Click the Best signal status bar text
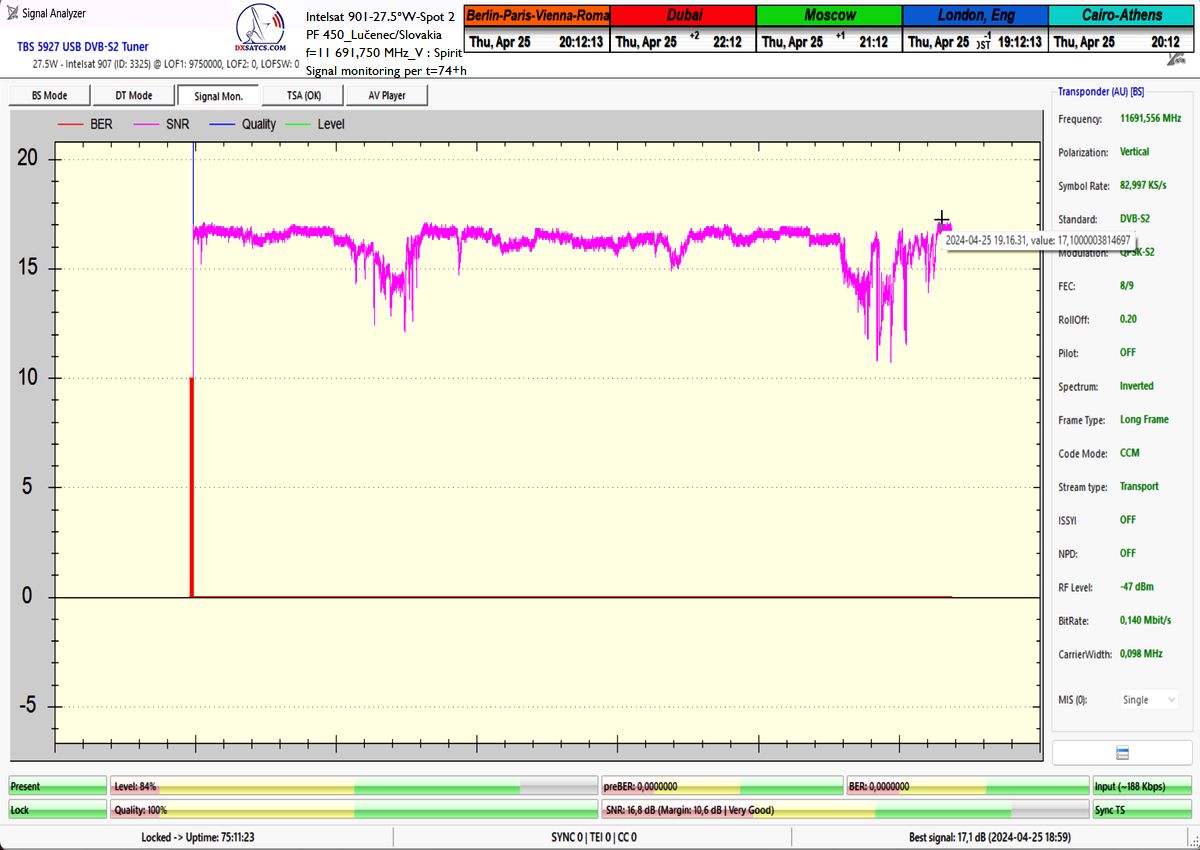 coord(987,836)
